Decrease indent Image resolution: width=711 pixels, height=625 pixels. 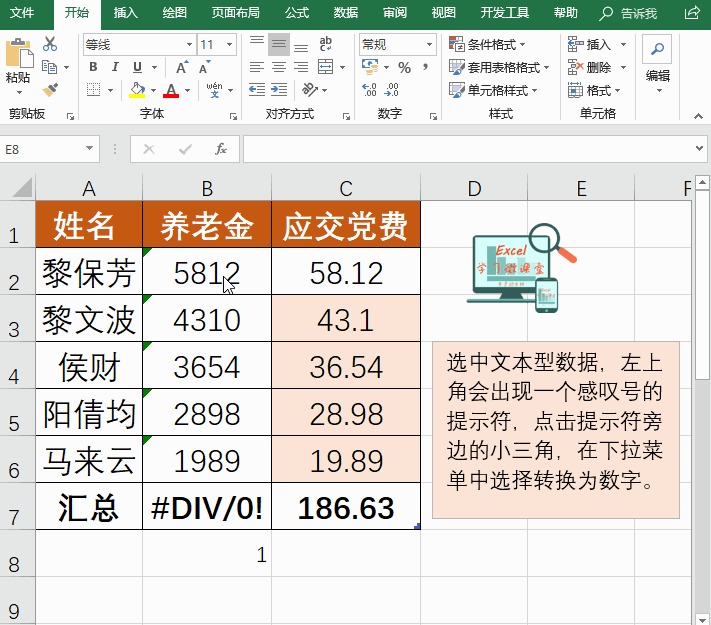[x=257, y=90]
